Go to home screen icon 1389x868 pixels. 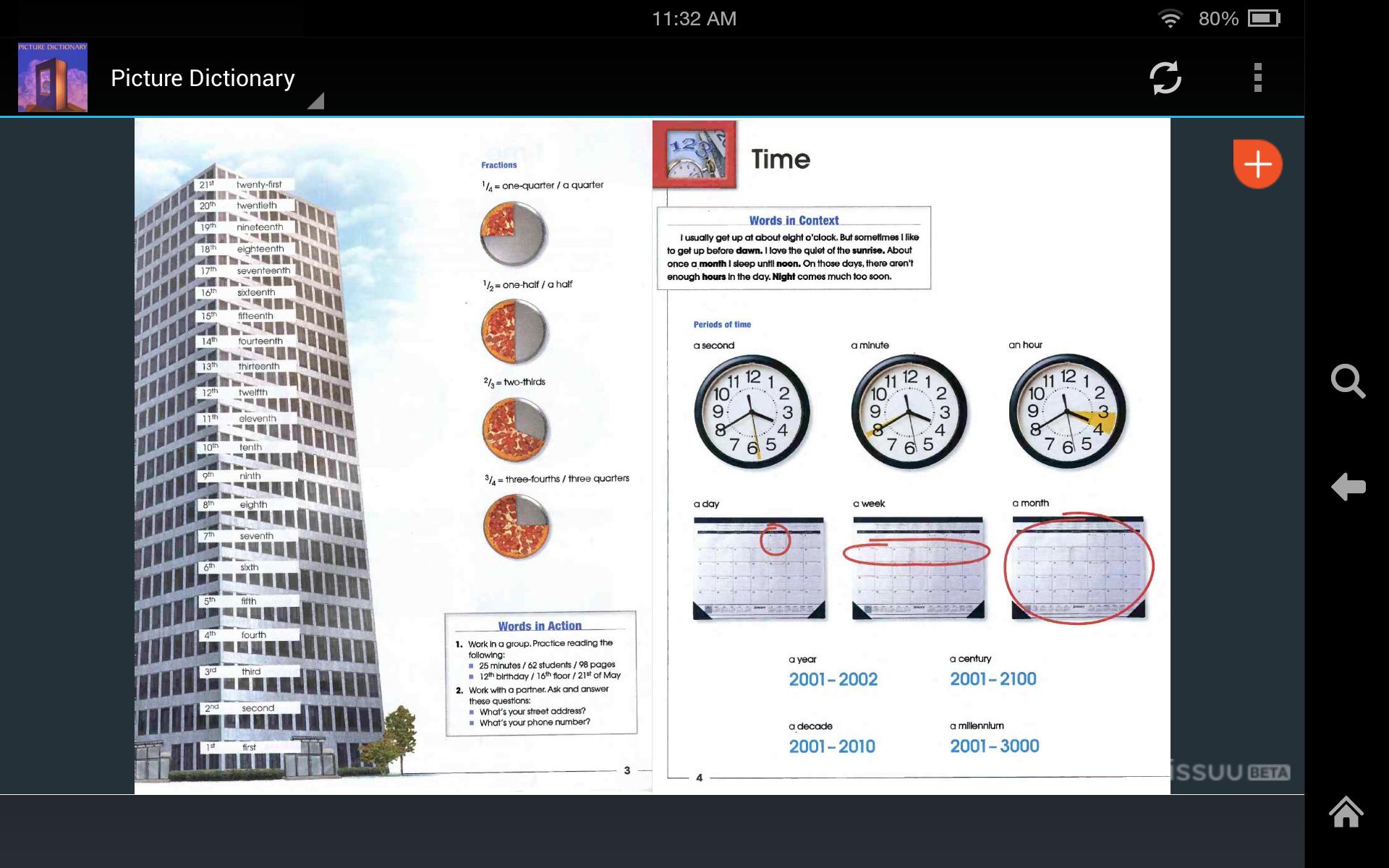1346,812
